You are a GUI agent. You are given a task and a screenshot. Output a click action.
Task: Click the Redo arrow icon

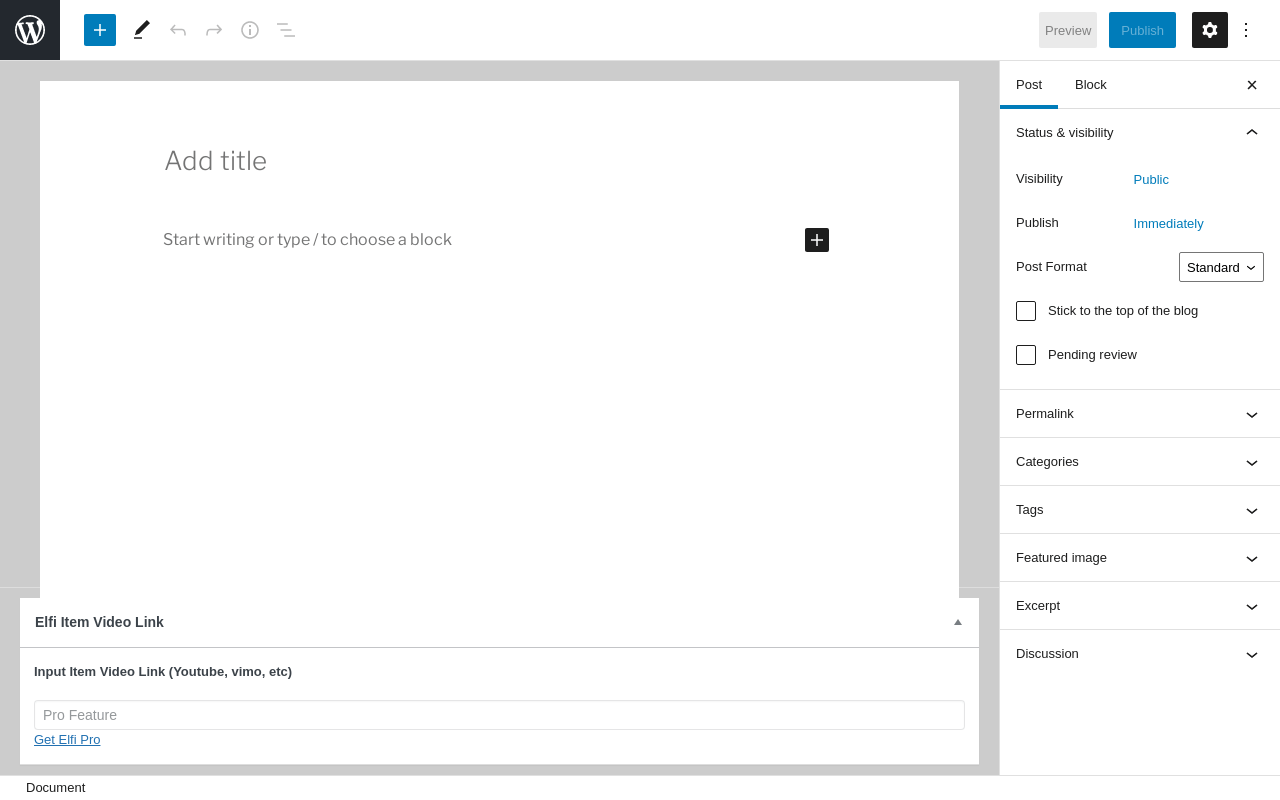[x=214, y=30]
